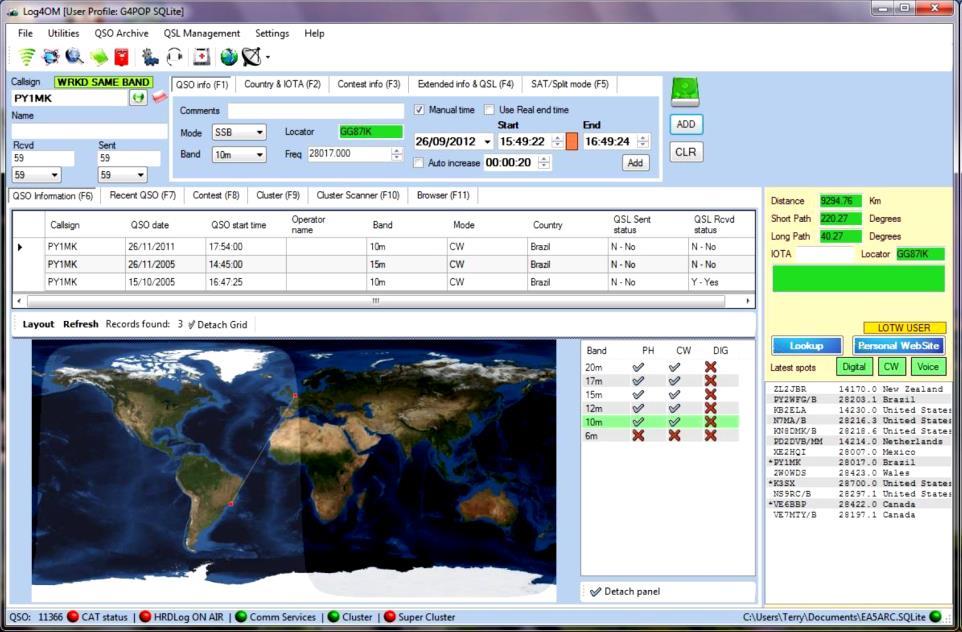This screenshot has width=962, height=632.
Task: Click the blue gears toolbar icon
Action: point(150,57)
